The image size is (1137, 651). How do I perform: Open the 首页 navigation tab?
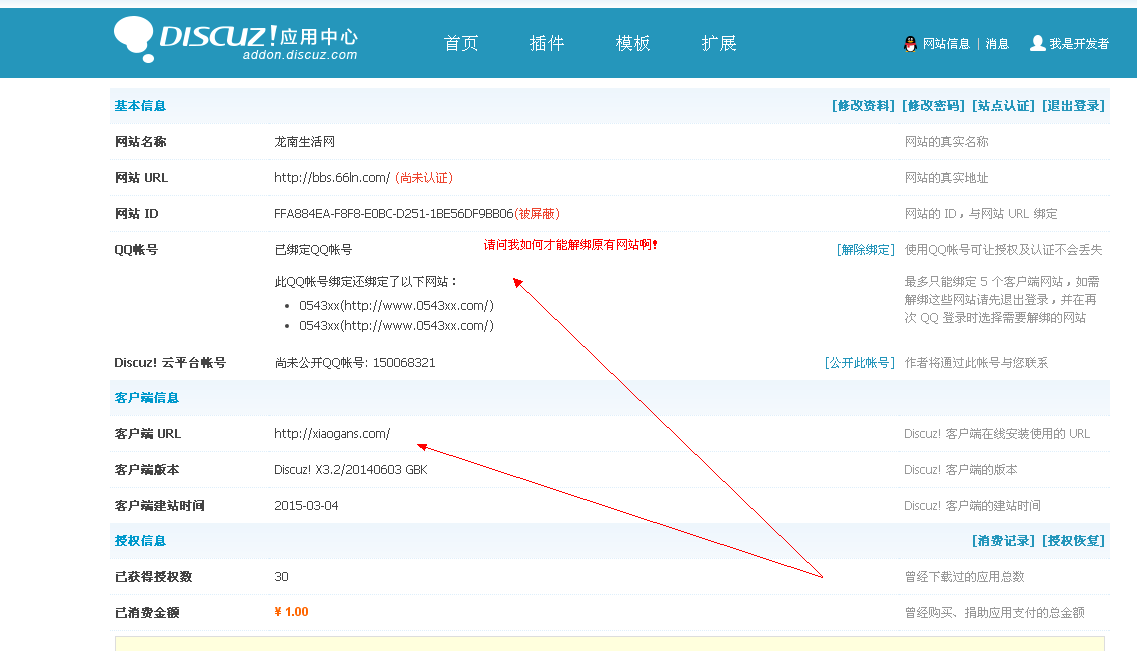click(460, 43)
